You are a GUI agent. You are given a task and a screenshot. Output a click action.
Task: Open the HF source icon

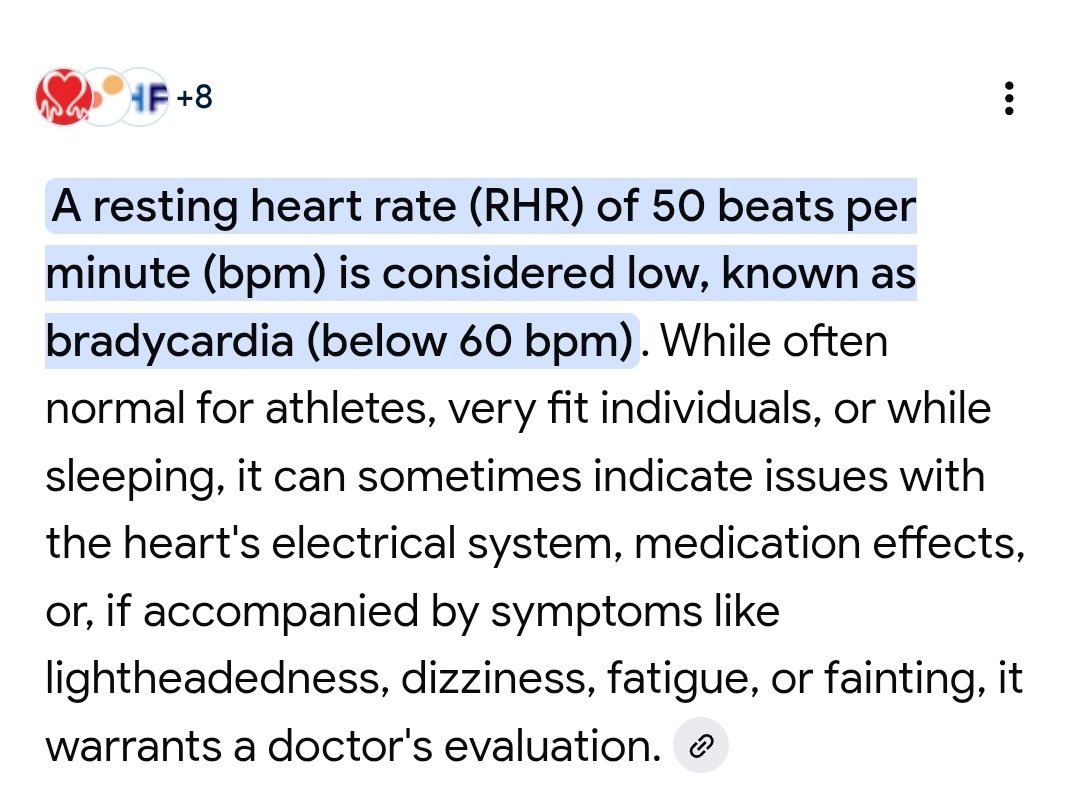[148, 98]
